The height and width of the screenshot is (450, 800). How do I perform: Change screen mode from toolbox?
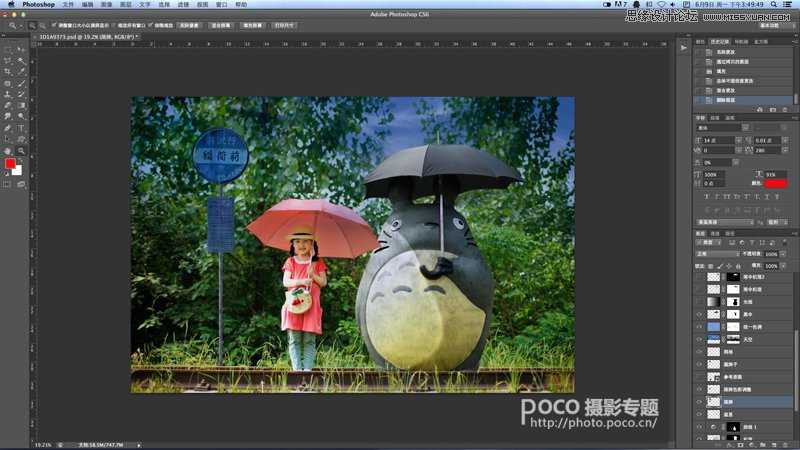pyautogui.click(x=21, y=184)
